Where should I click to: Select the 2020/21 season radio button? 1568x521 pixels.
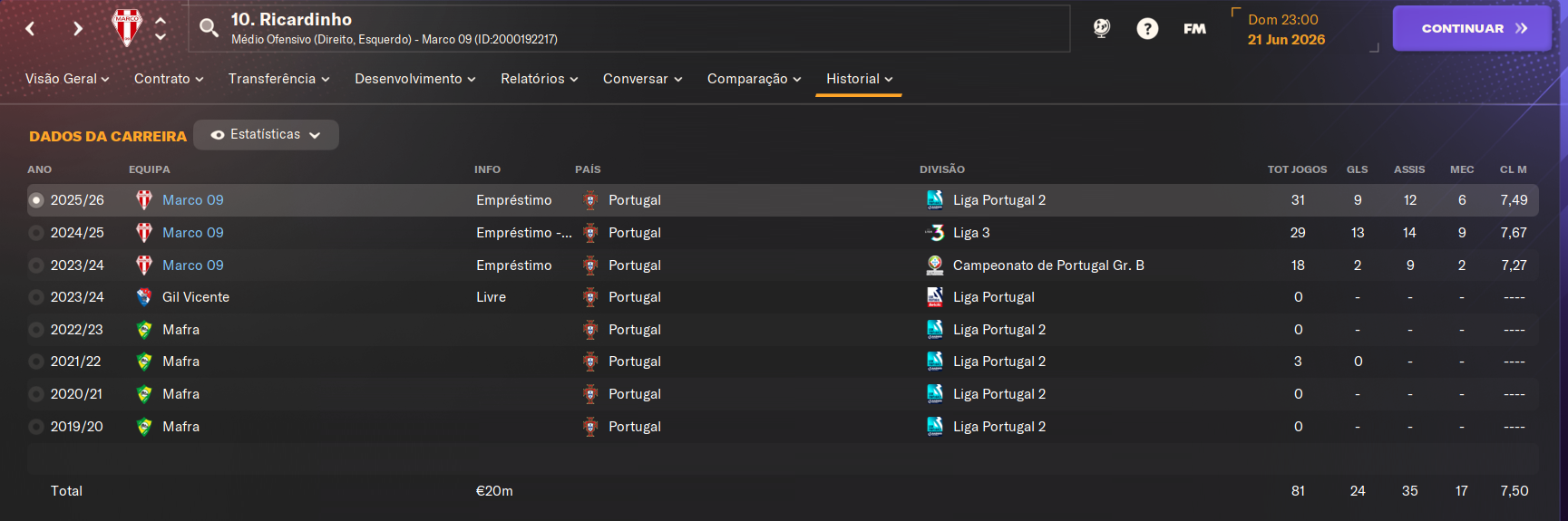pos(36,394)
